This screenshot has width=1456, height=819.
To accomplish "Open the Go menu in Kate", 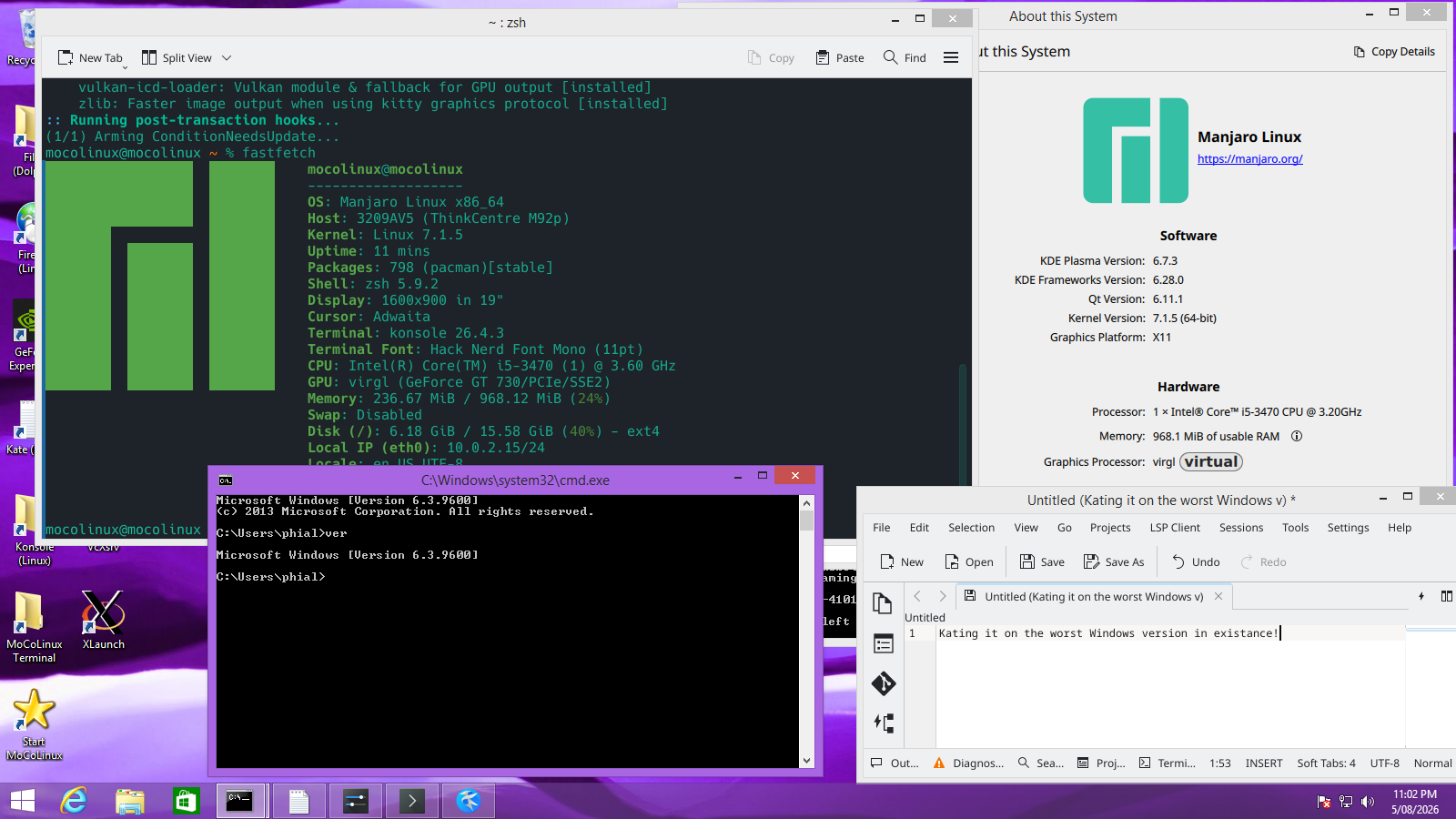I will 1065,528.
